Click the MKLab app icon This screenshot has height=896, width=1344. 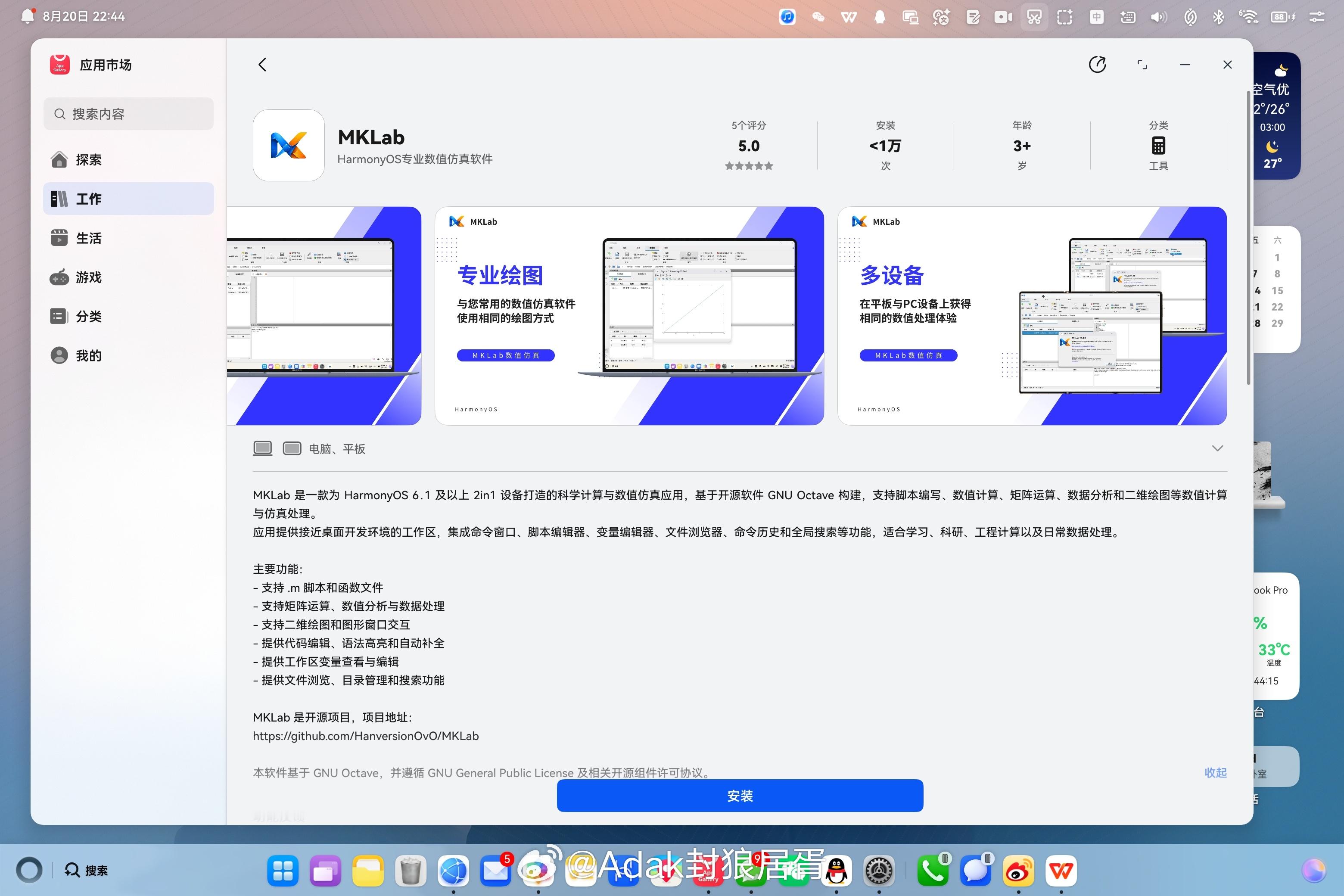[289, 145]
